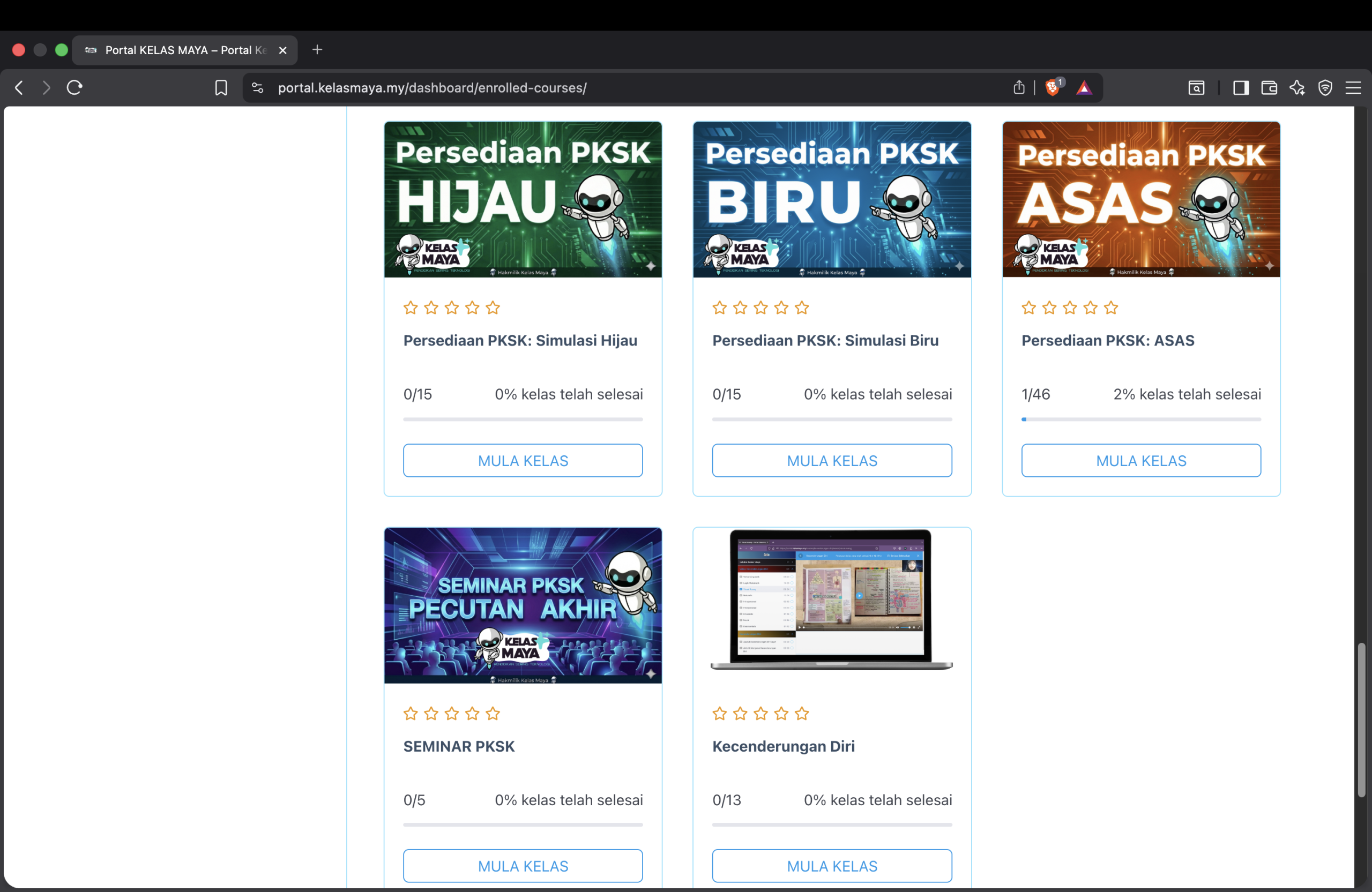Reload the page with the refresh icon
Screen dimensions: 1372x892
pyautogui.click(x=74, y=87)
